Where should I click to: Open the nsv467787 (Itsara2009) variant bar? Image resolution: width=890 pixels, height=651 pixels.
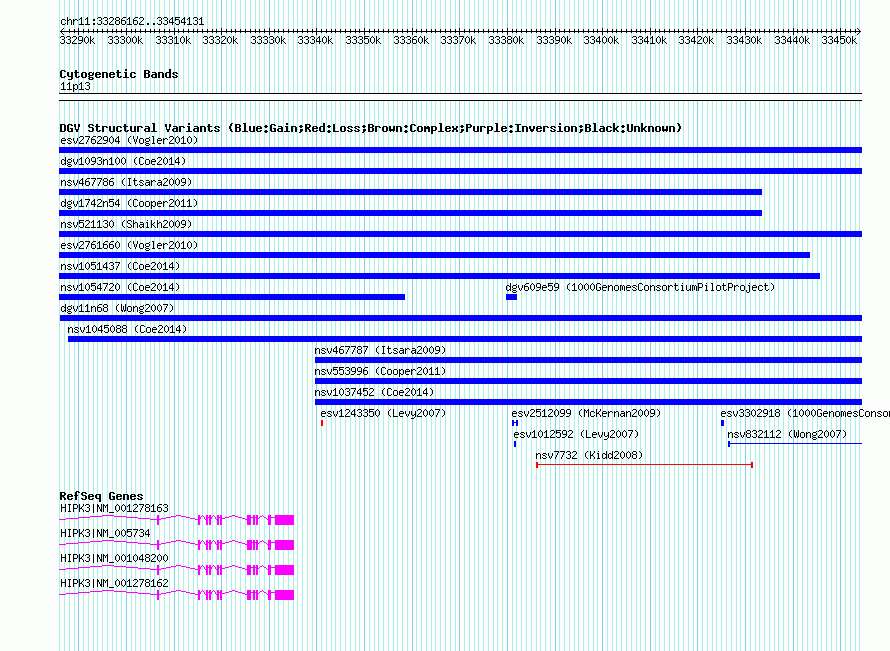pyautogui.click(x=588, y=360)
